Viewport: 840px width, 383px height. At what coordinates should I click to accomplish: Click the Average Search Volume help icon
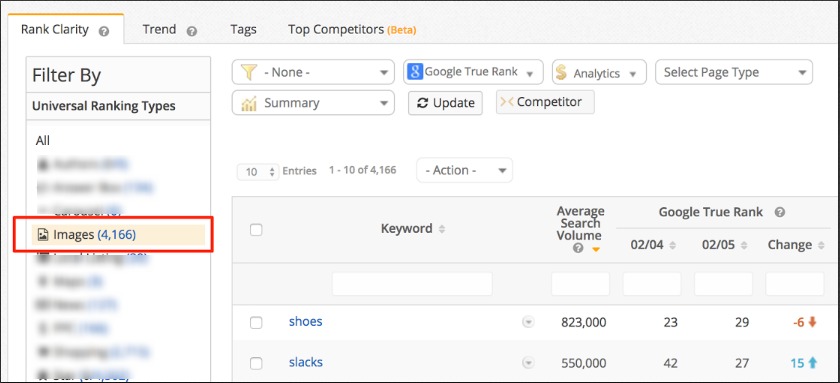(x=578, y=249)
